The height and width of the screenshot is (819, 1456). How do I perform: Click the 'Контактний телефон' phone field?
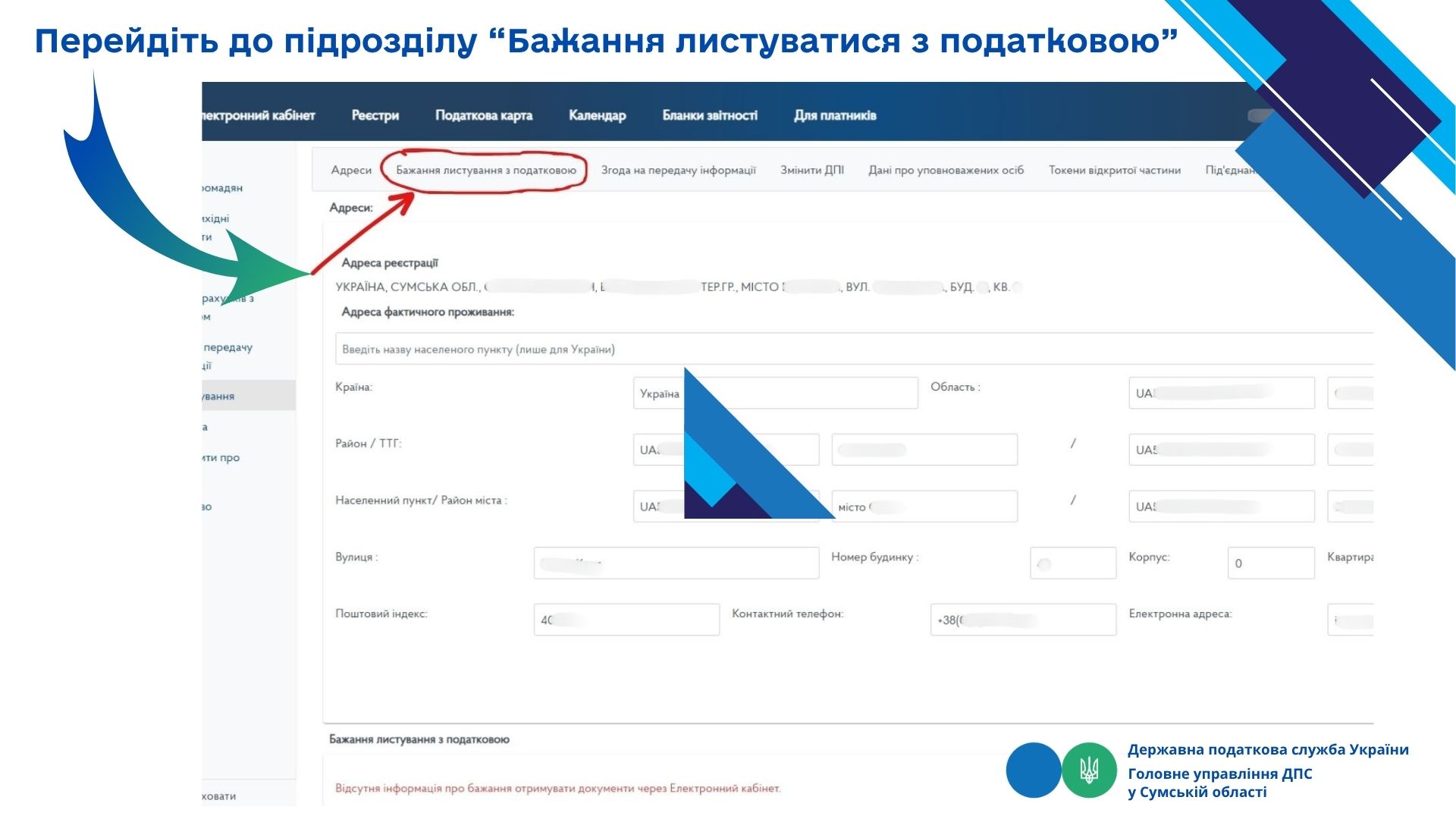coord(1022,620)
